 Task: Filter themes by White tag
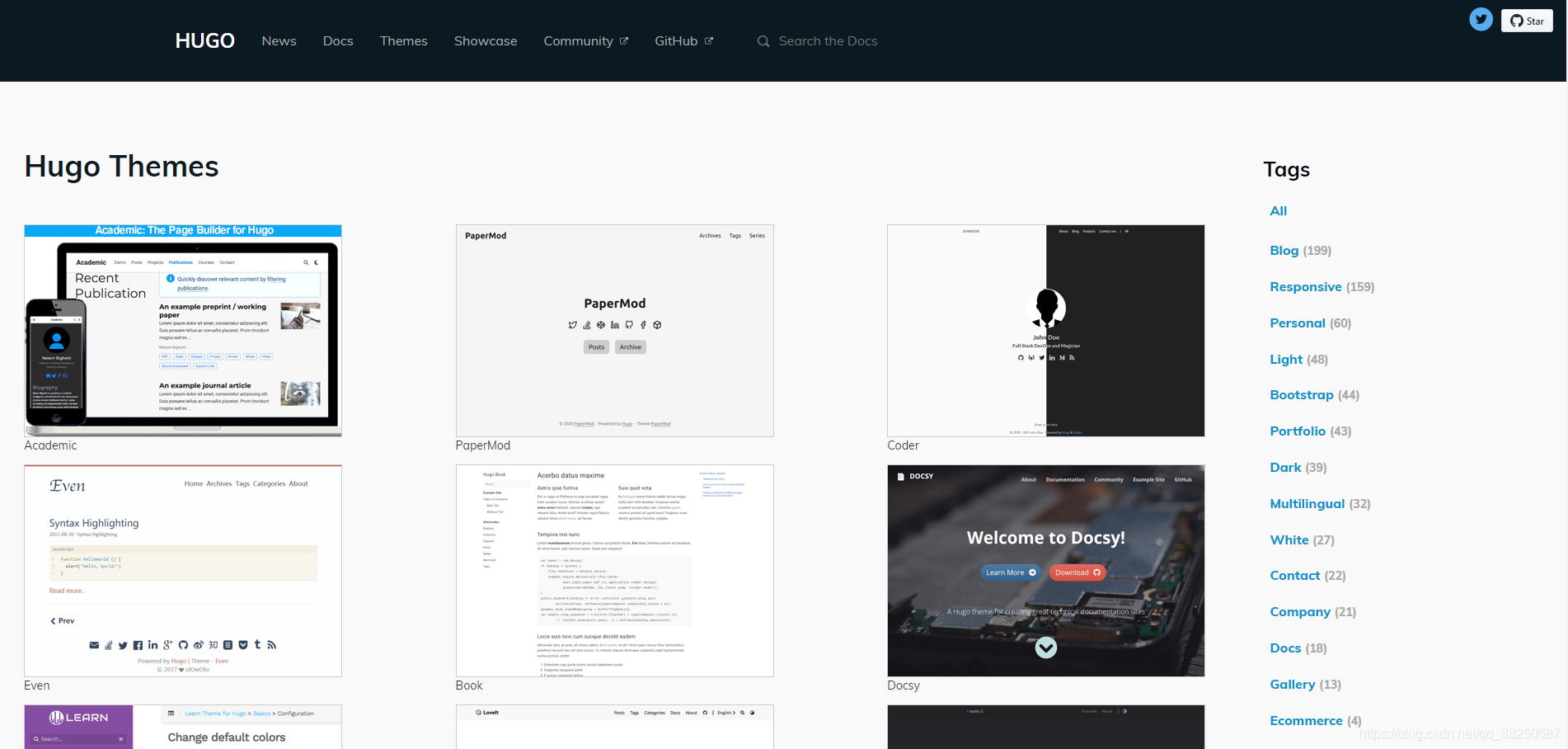pyautogui.click(x=1289, y=540)
